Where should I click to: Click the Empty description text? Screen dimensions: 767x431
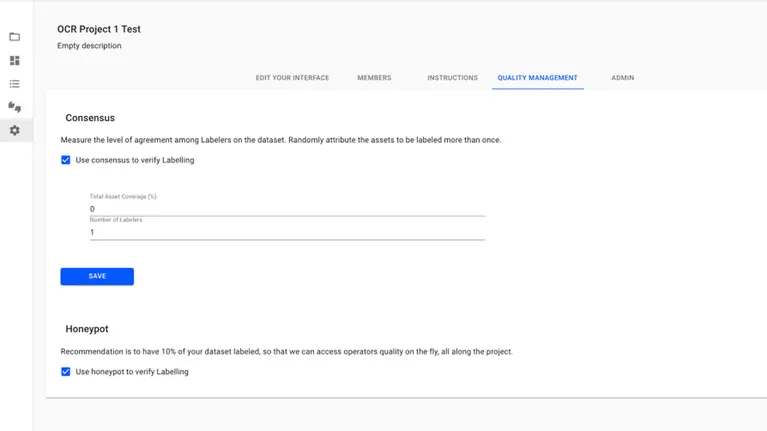pos(89,46)
